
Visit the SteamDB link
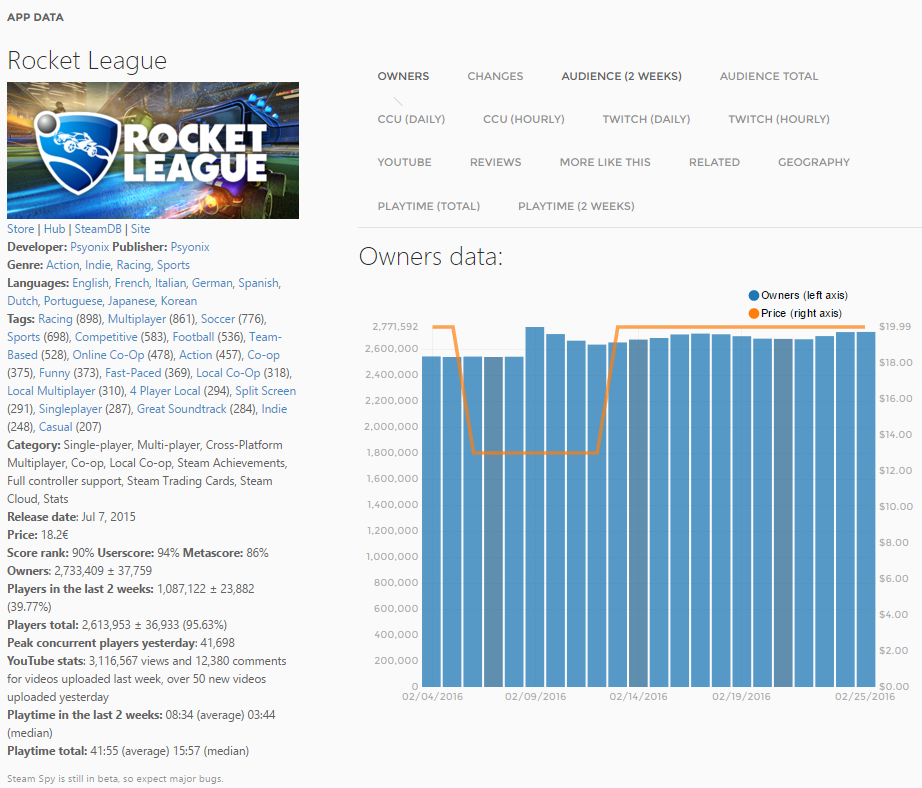98,229
